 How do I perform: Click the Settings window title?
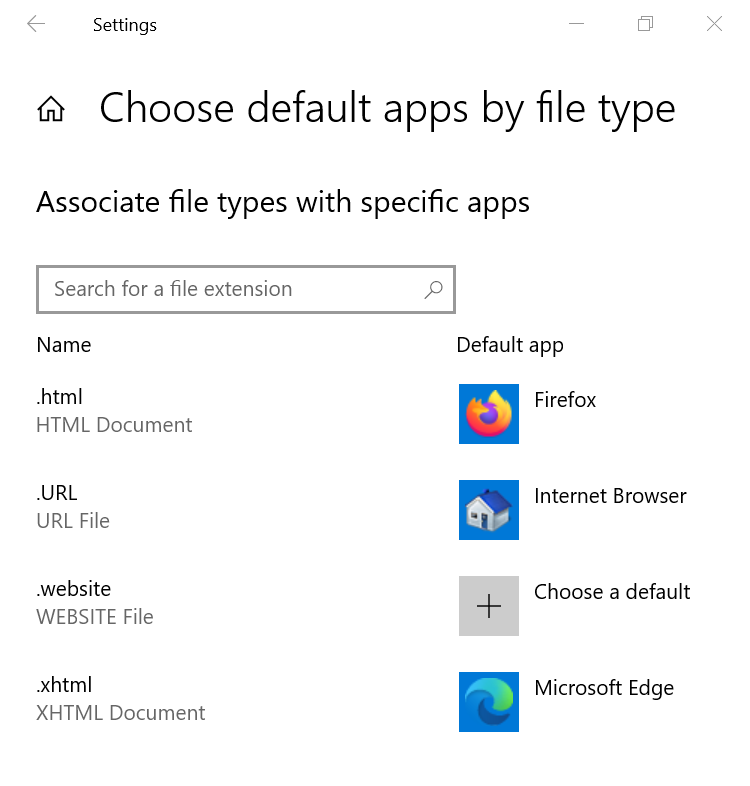point(125,25)
